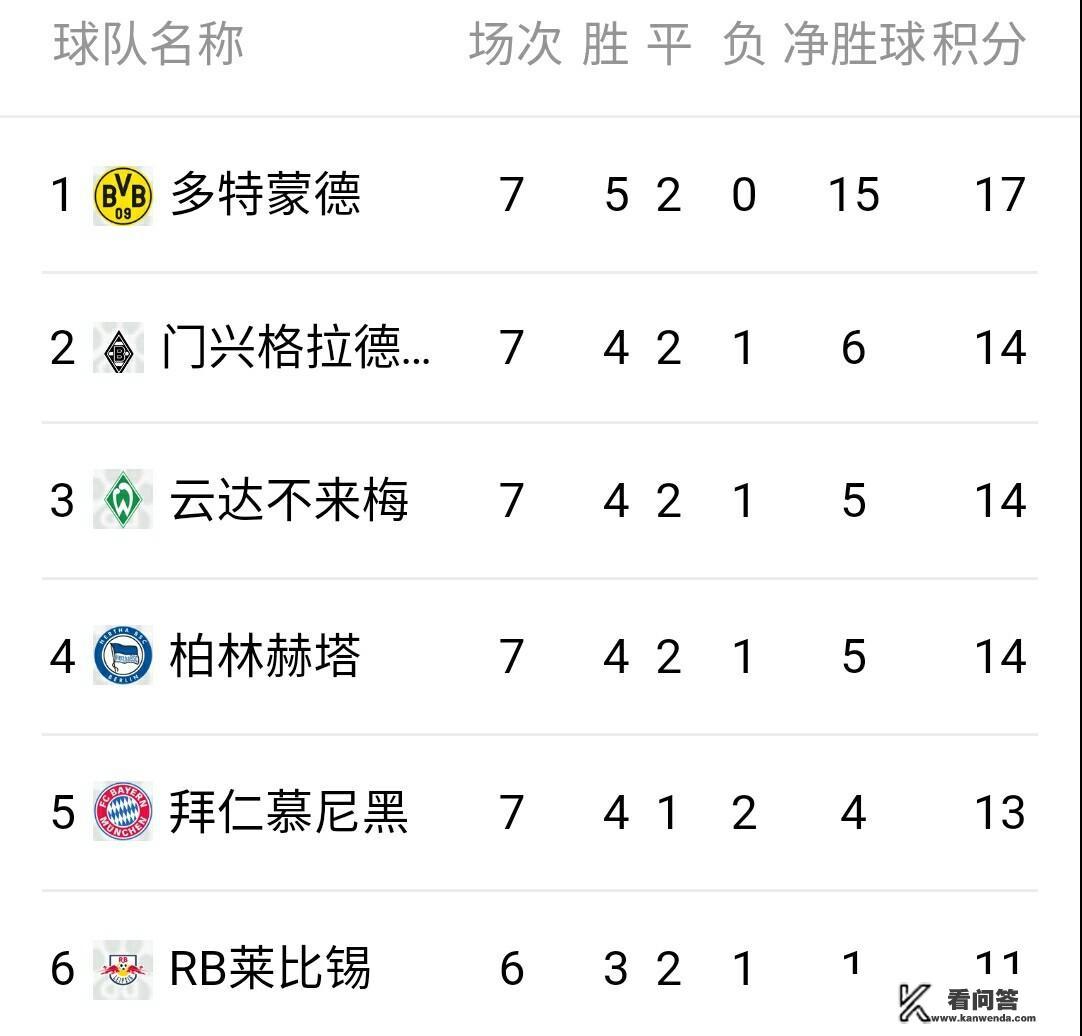Open the 门兴格拉德 team name link
1082x1036 pixels.
[x=296, y=349]
